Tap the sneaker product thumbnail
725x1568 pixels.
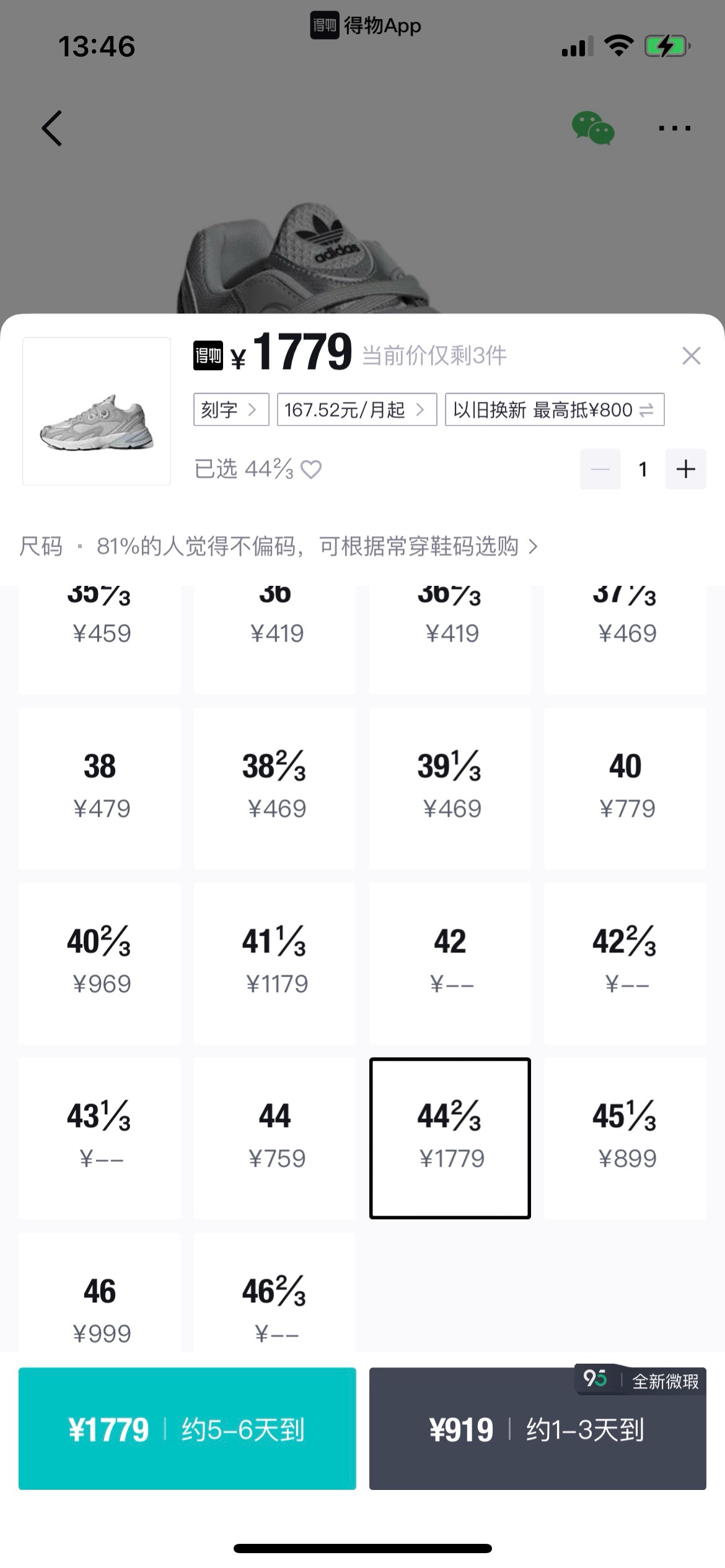97,411
